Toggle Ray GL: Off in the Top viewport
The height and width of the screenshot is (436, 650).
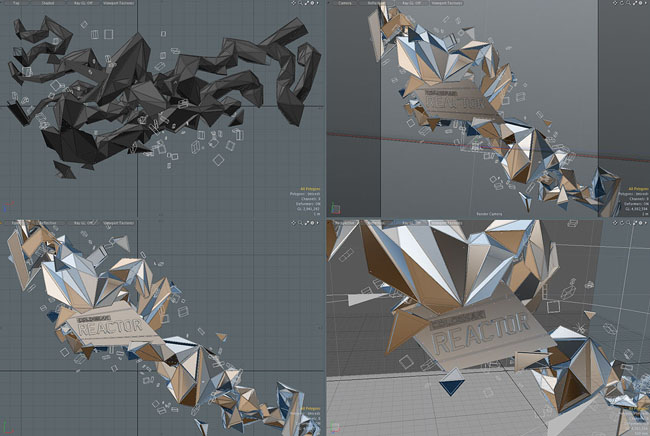point(84,3)
